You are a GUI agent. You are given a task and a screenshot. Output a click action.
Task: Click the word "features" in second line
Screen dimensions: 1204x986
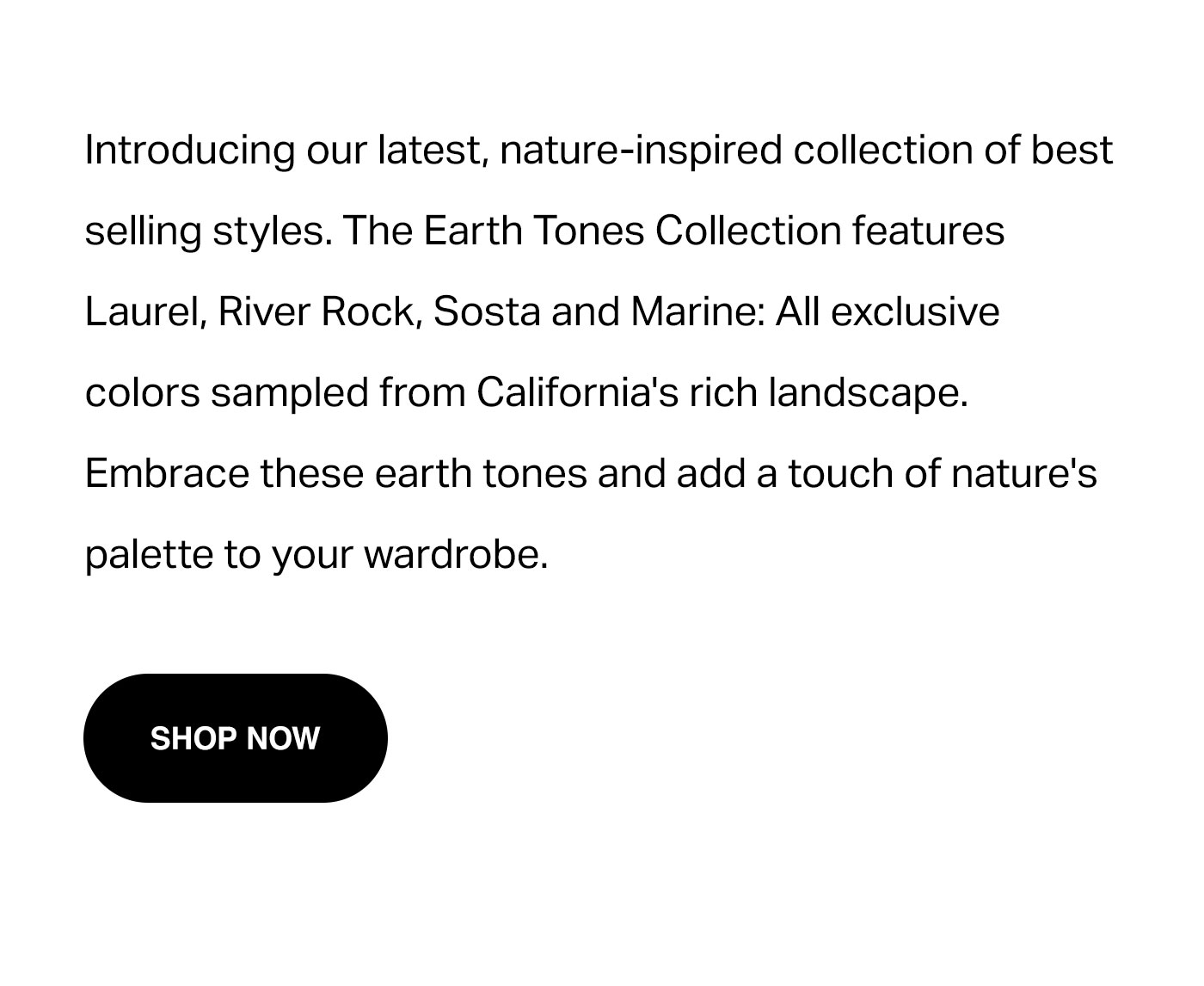coord(929,231)
